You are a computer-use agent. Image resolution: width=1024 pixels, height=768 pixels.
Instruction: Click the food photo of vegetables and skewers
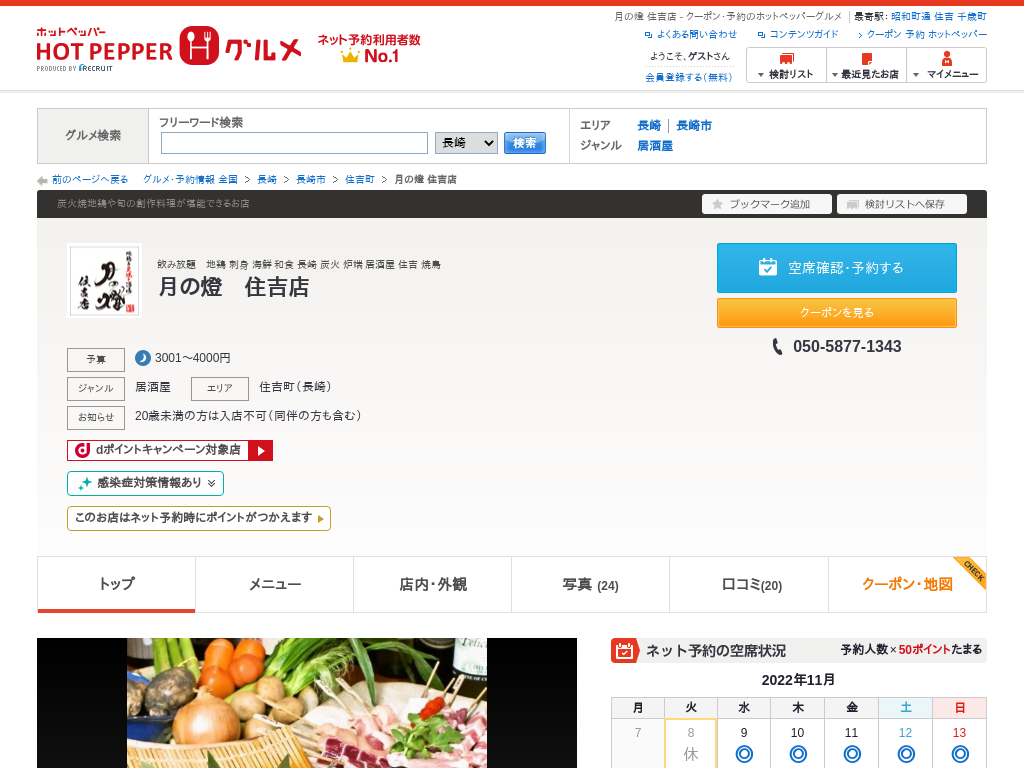coord(307,703)
